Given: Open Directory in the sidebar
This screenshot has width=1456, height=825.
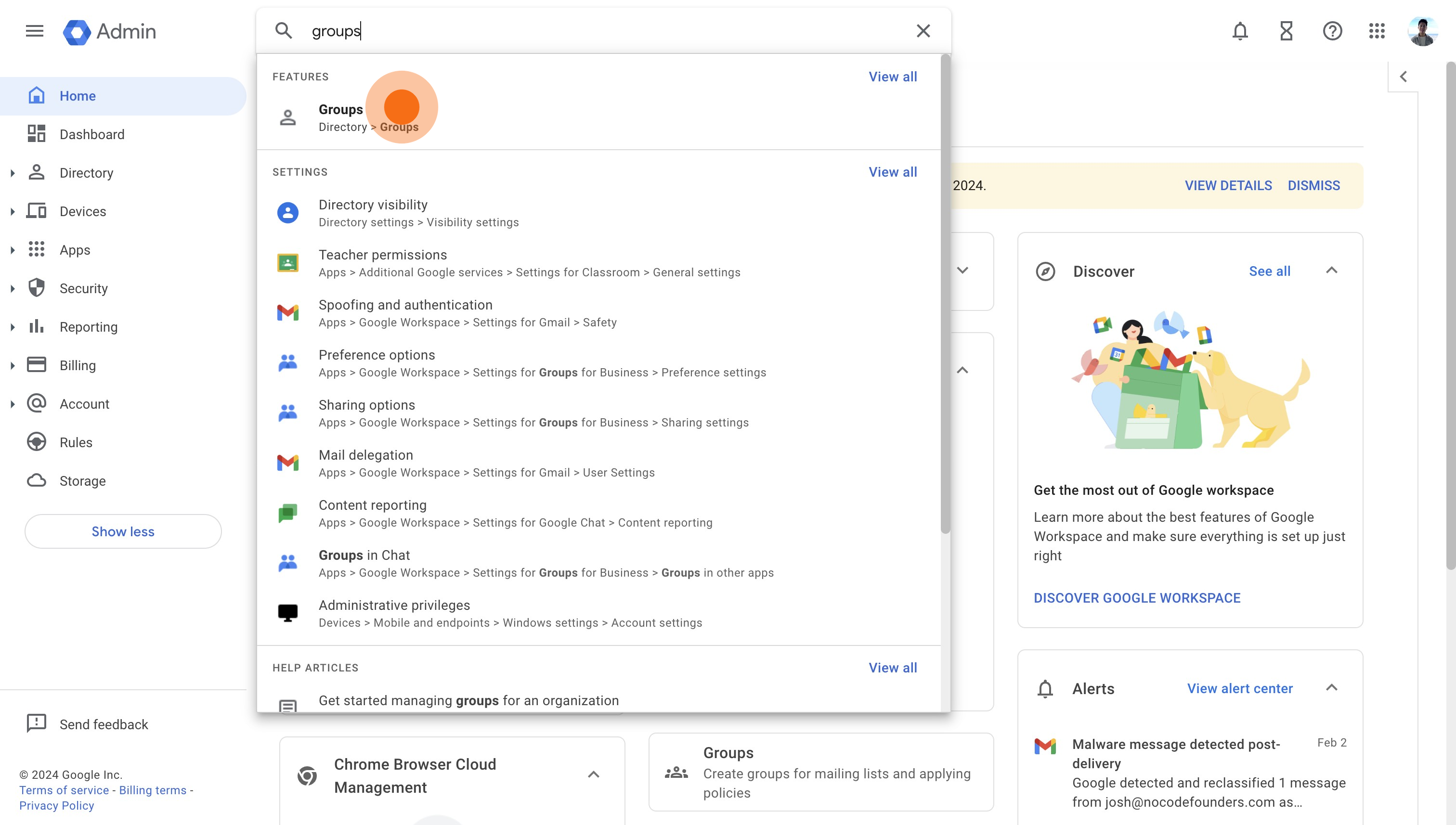Looking at the screenshot, I should click(x=86, y=173).
